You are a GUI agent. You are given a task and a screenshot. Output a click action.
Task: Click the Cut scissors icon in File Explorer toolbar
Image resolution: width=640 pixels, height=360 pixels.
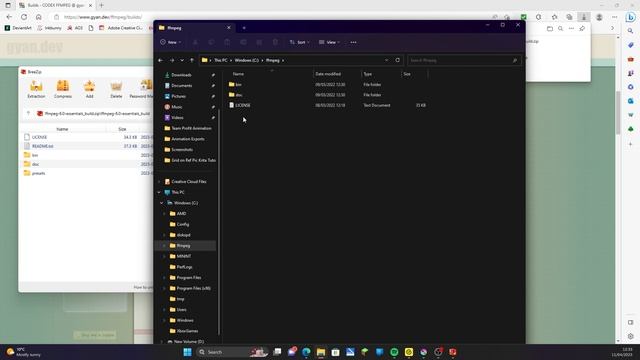tap(195, 42)
